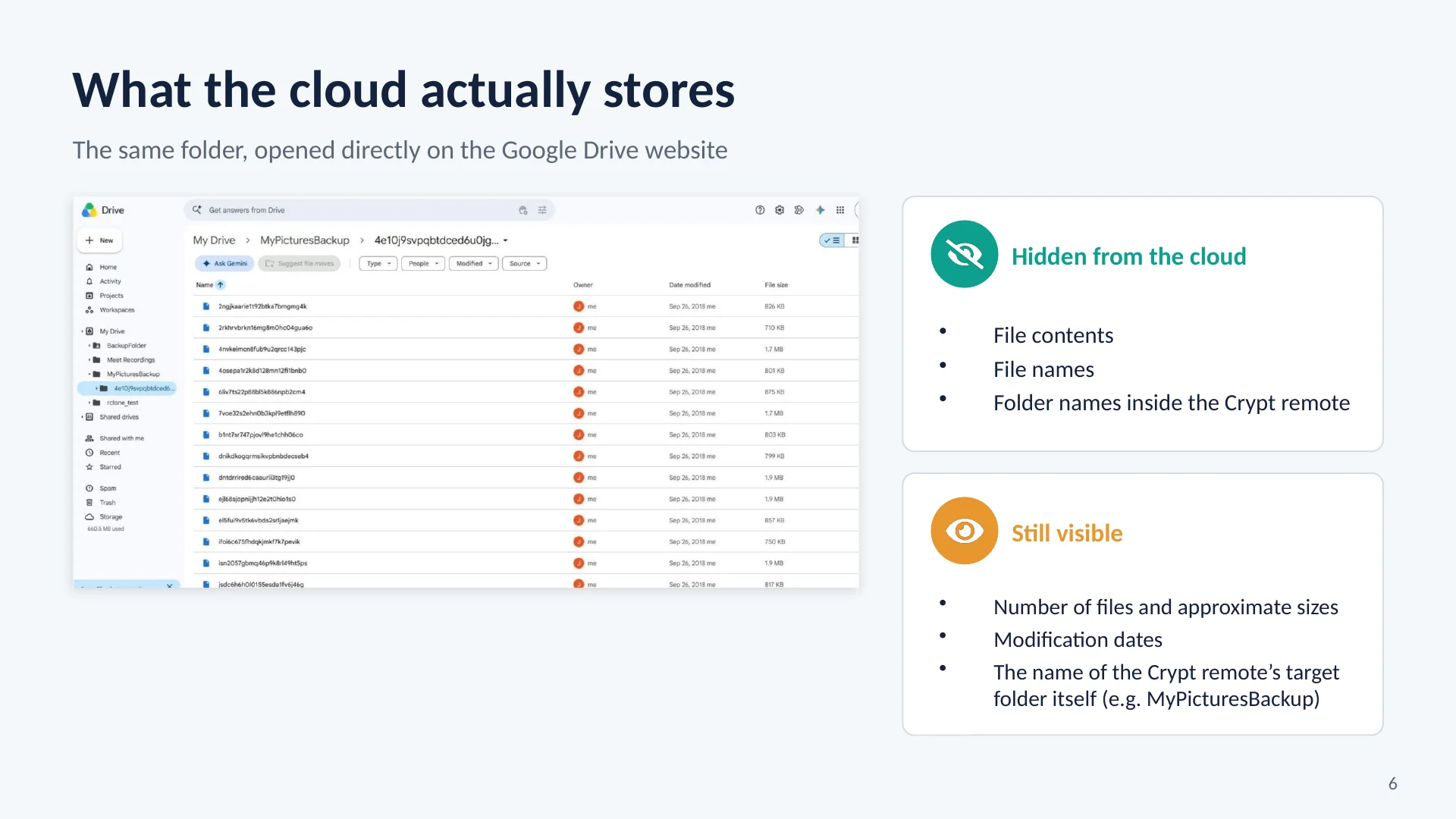
Task: Select Recent in Drive sidebar
Action: (x=110, y=453)
